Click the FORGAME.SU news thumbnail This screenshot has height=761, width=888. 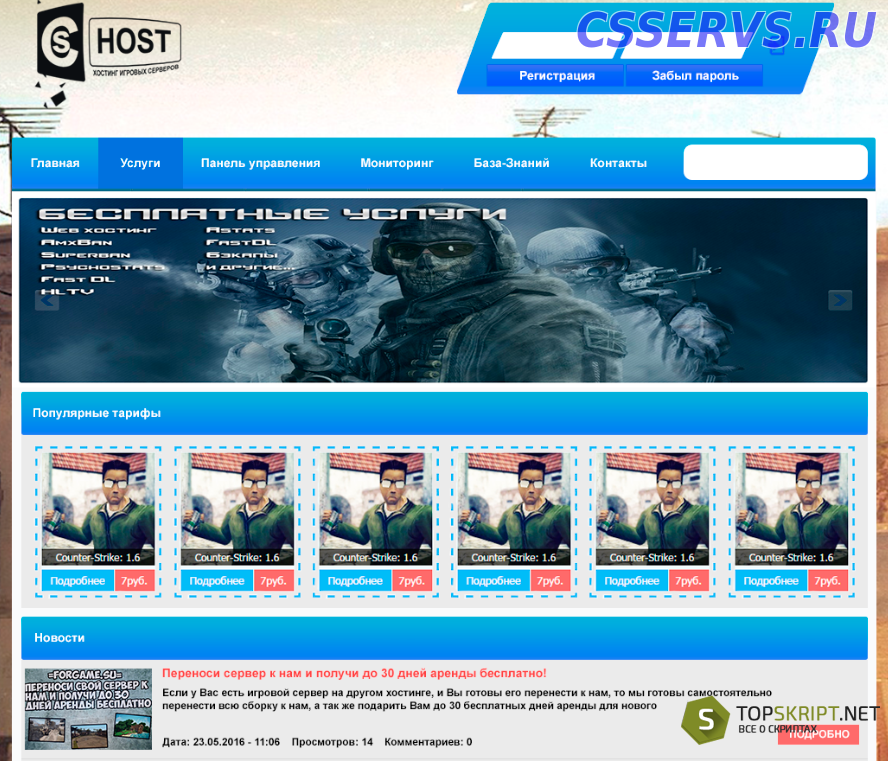tap(88, 709)
